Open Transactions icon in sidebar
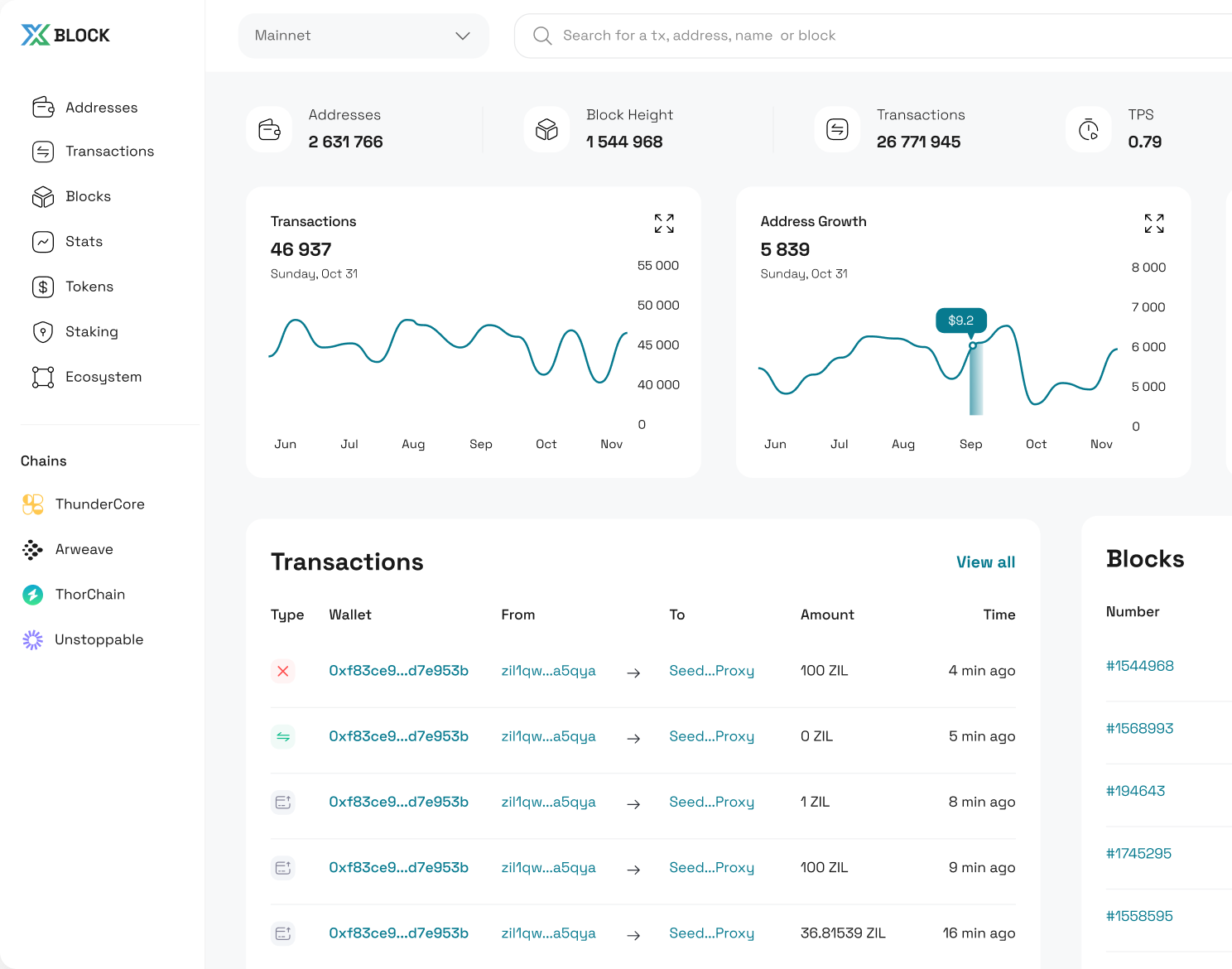Image resolution: width=1232 pixels, height=969 pixels. click(x=43, y=152)
